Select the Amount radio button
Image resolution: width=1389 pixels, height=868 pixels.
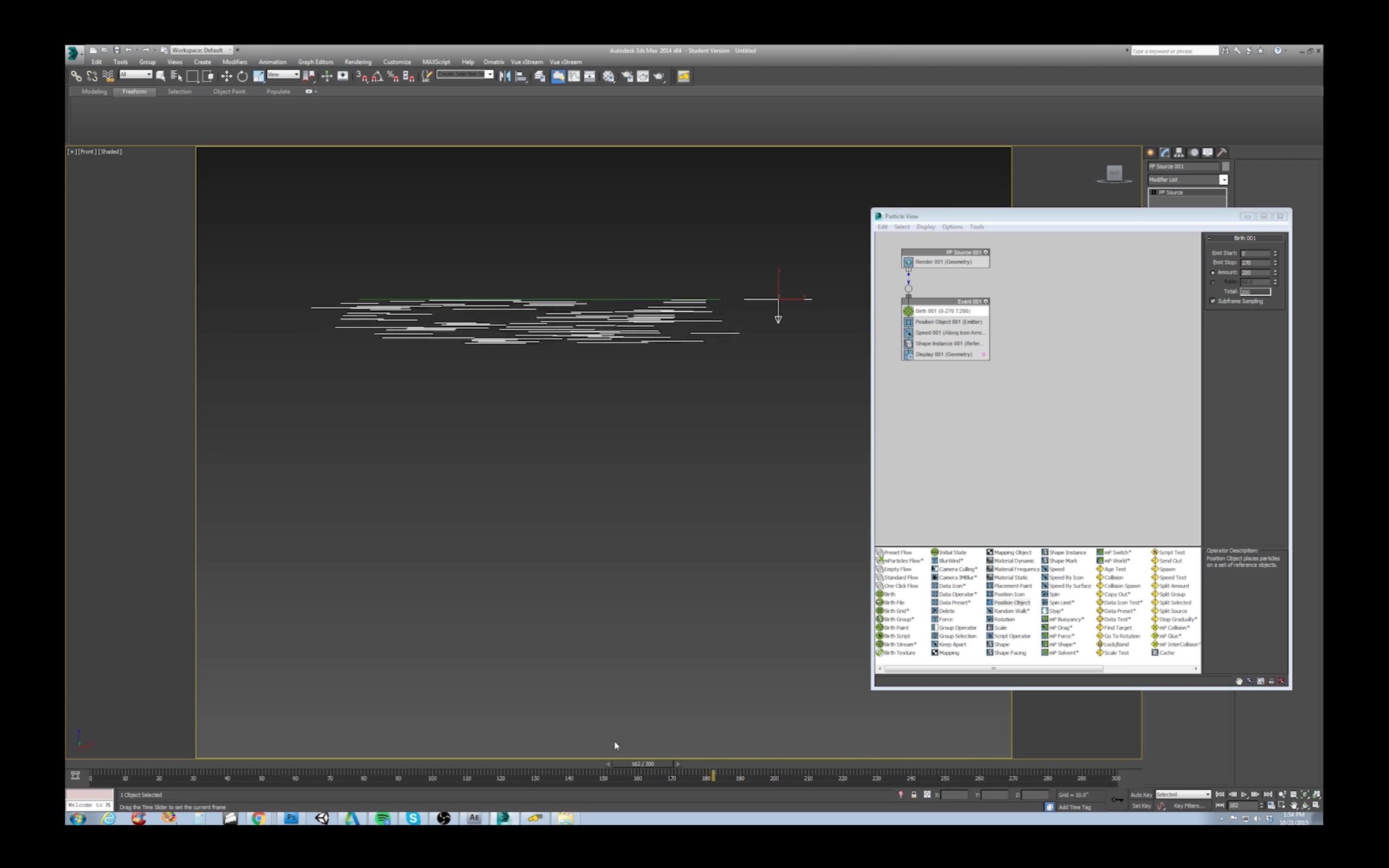click(1213, 273)
